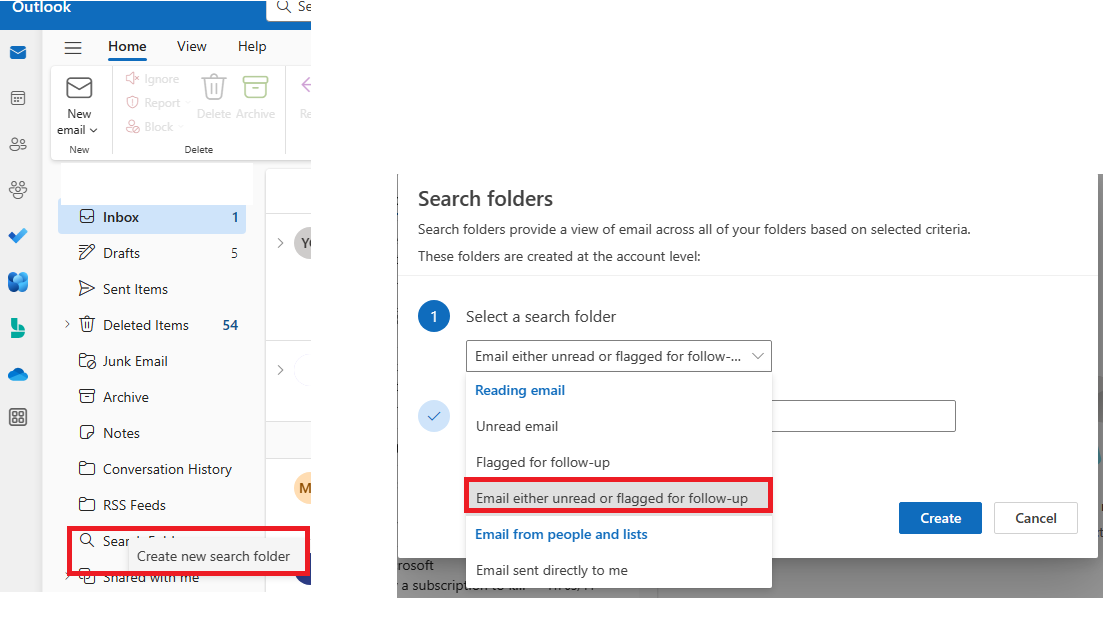This screenshot has width=1107, height=638.
Task: Click the Cancel button in dialog
Action: tap(1036, 518)
